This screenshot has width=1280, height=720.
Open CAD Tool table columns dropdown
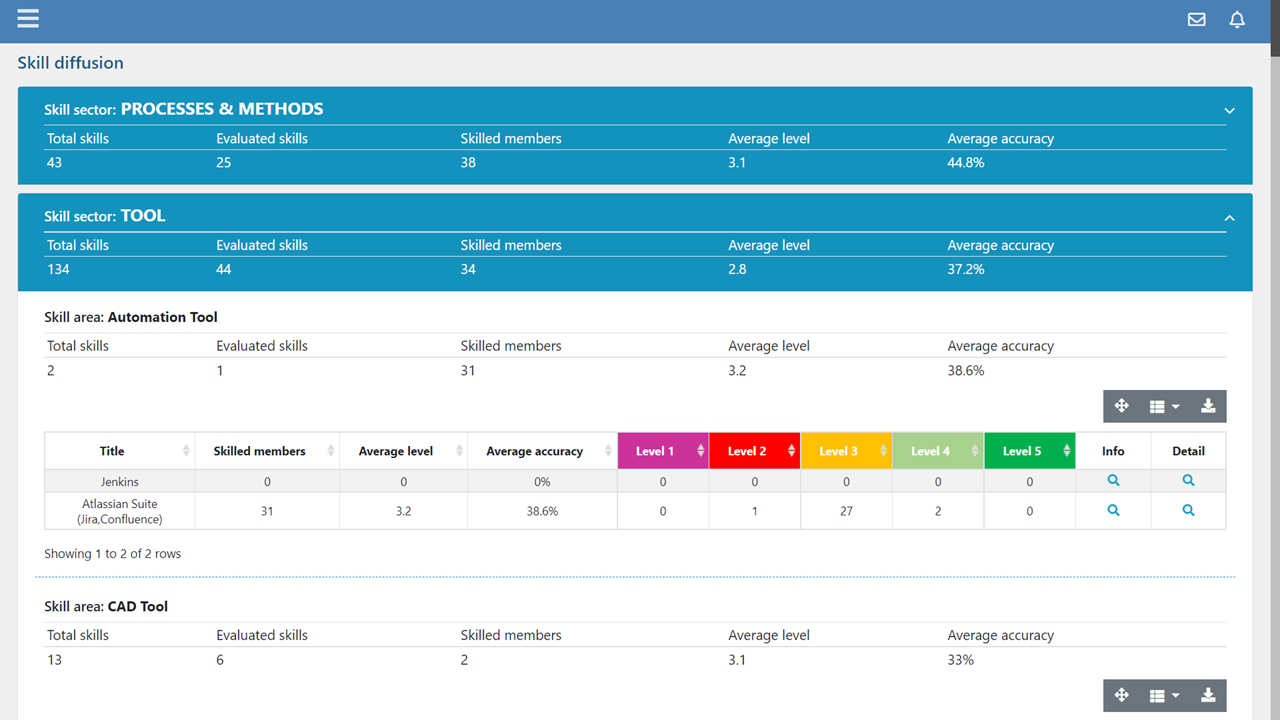(x=1164, y=696)
